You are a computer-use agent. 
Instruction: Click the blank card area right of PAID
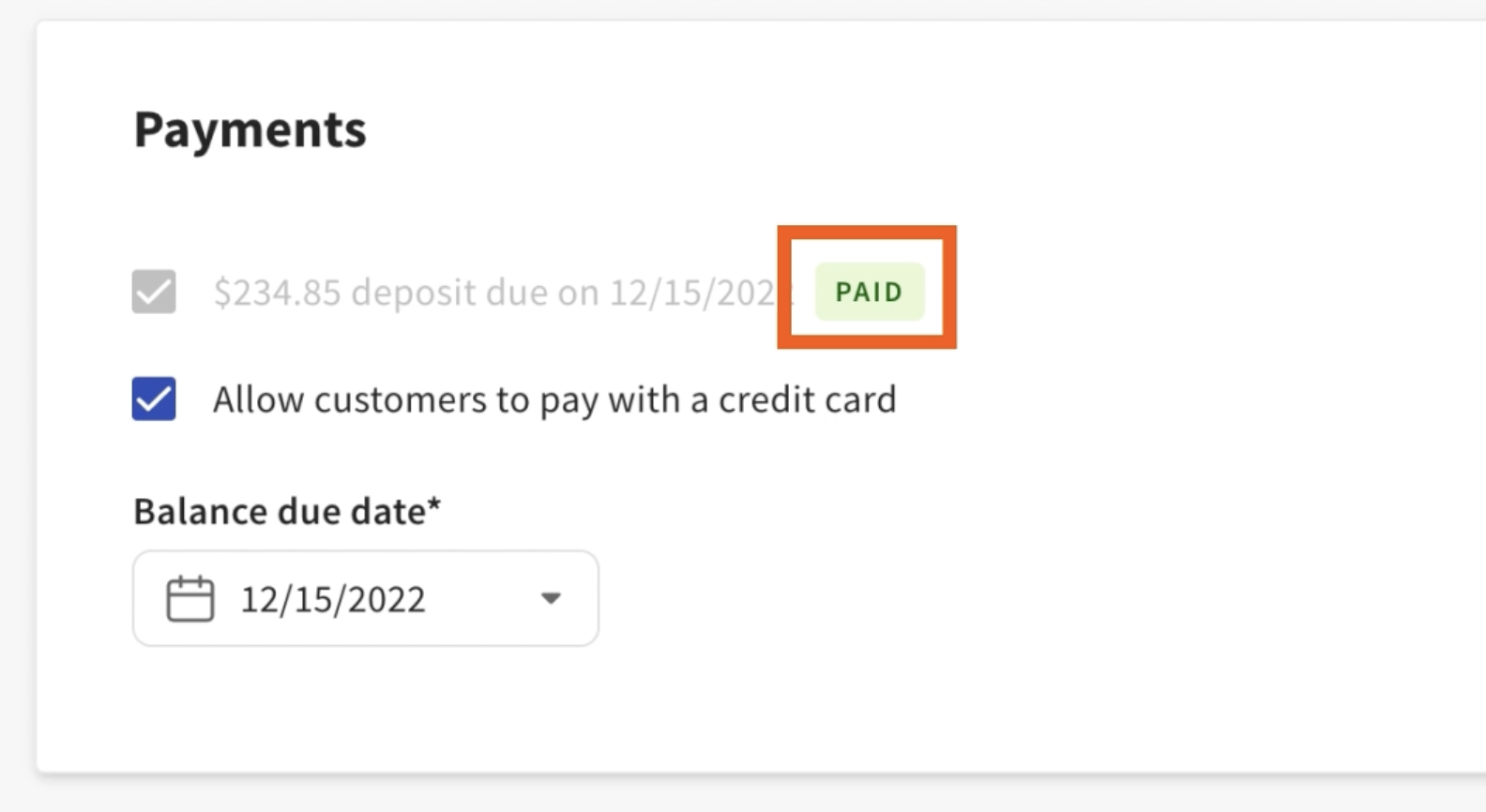1173,292
